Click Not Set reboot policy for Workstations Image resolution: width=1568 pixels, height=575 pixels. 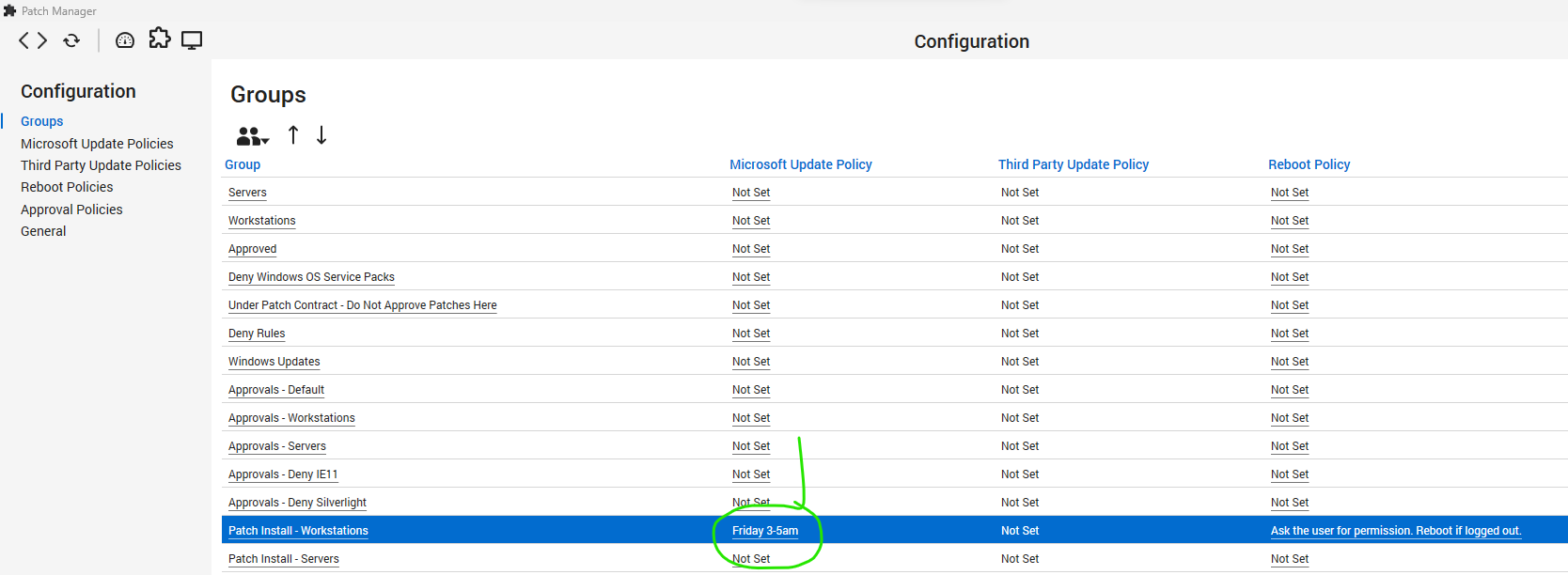pos(1289,221)
